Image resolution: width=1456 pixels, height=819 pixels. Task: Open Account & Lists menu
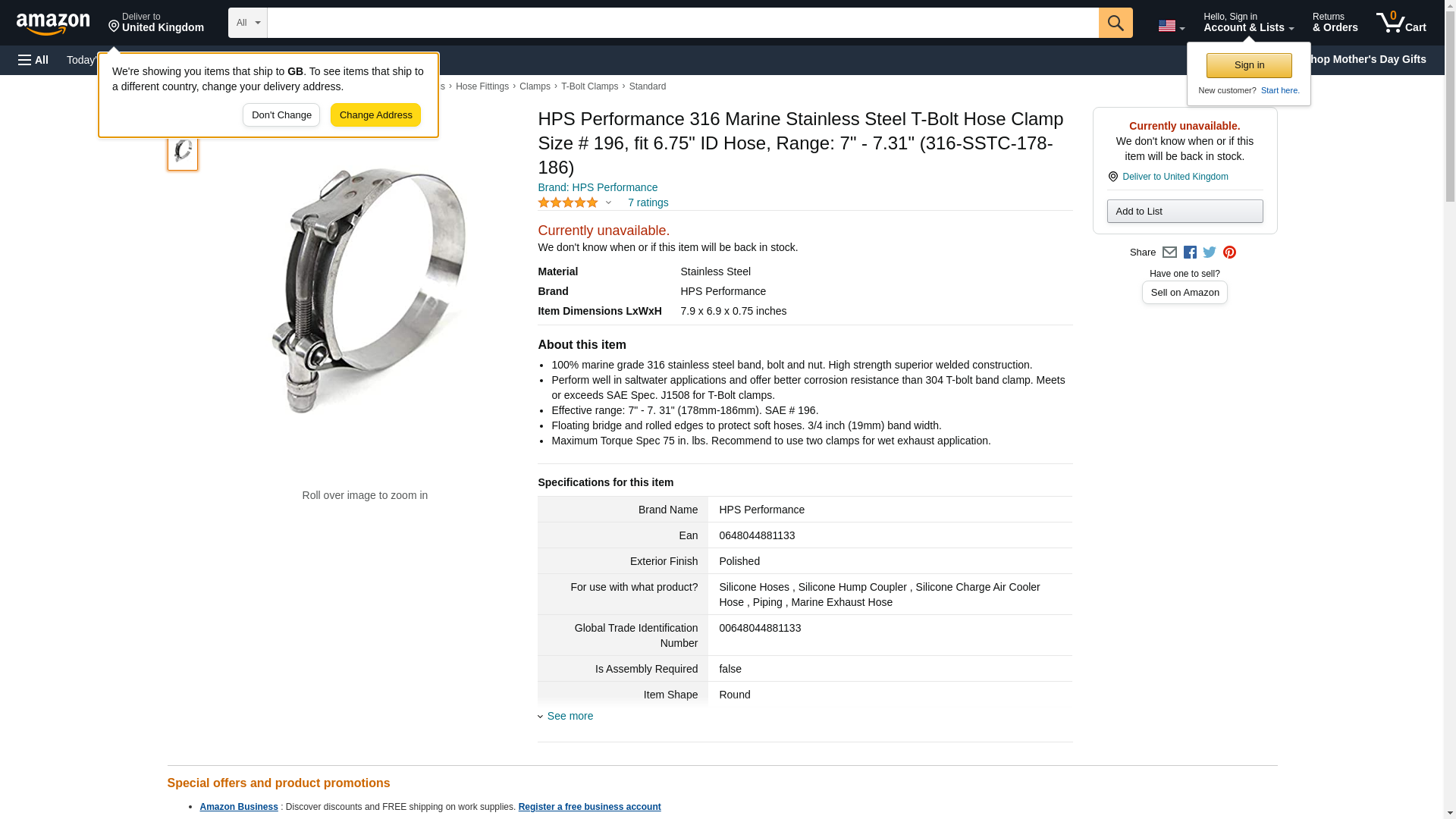1248,22
